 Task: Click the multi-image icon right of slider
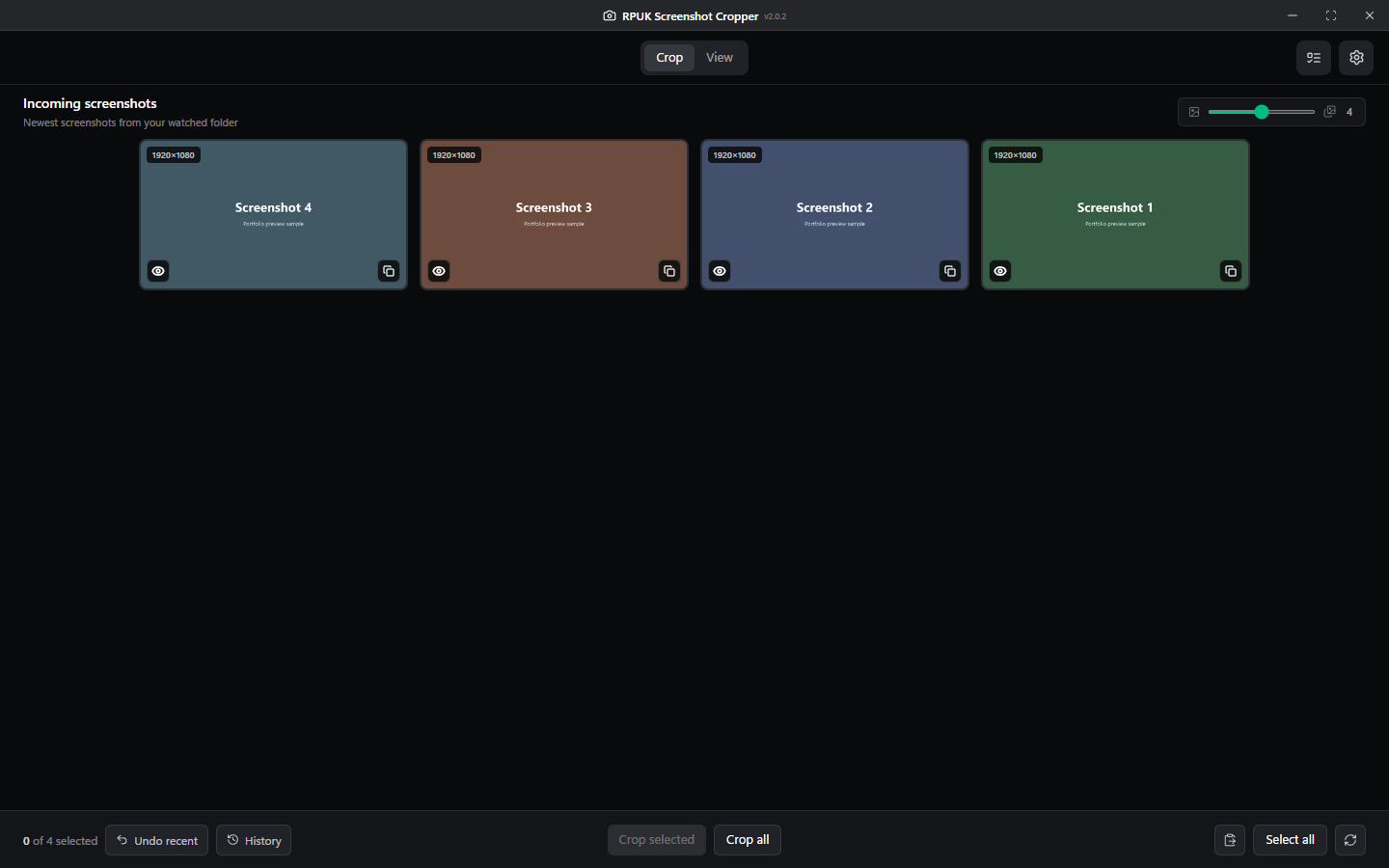tap(1329, 112)
